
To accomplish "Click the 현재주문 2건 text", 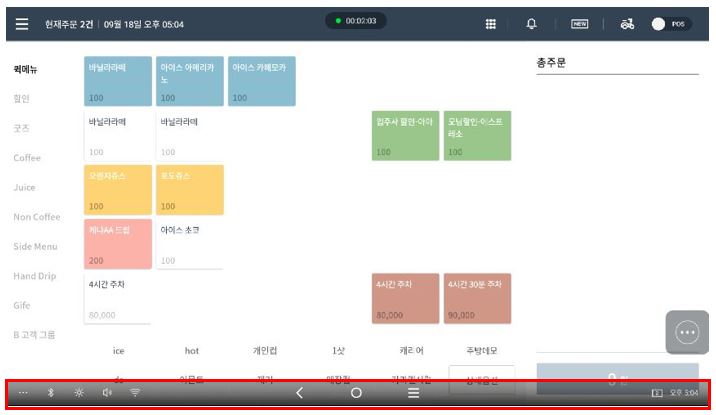I will (68, 24).
